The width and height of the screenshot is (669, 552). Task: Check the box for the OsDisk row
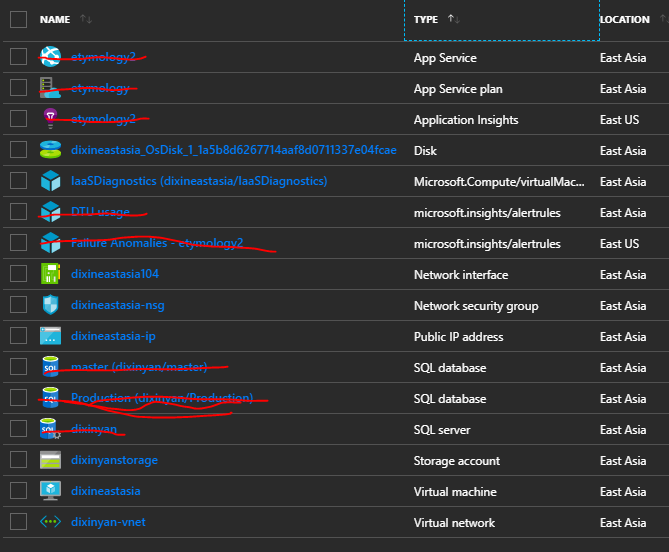(x=18, y=149)
